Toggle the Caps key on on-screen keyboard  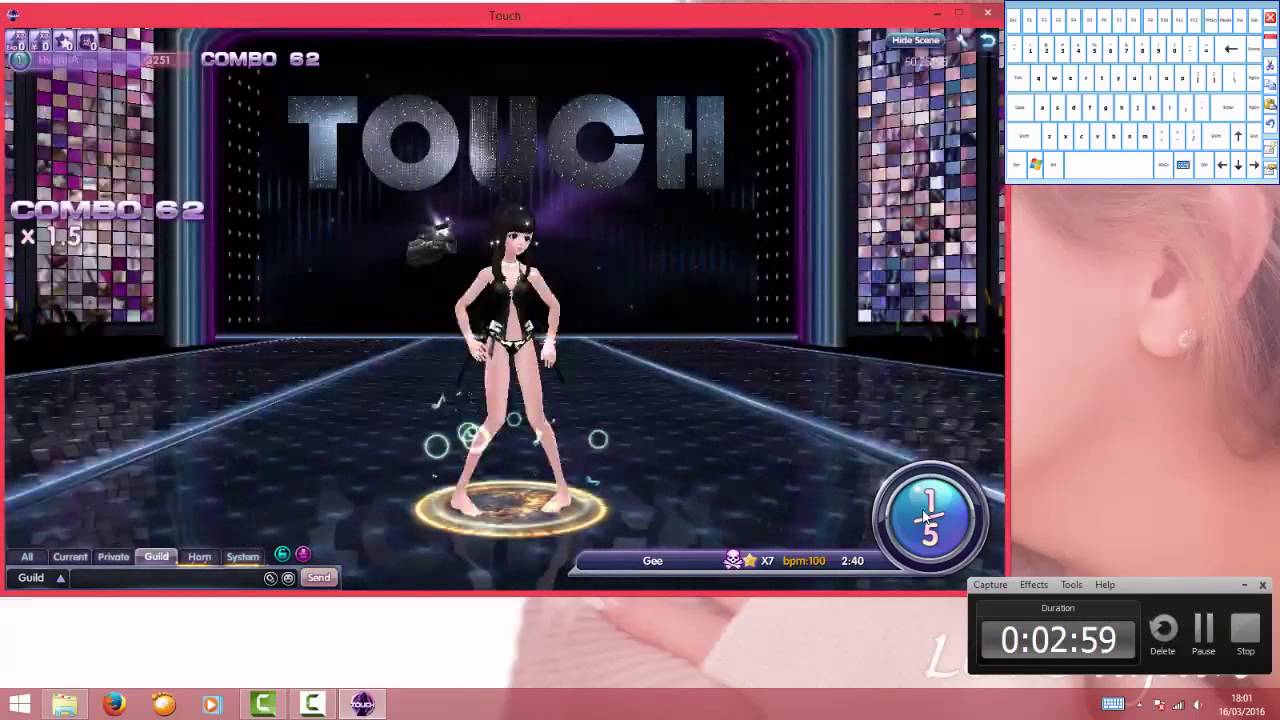coord(1020,107)
